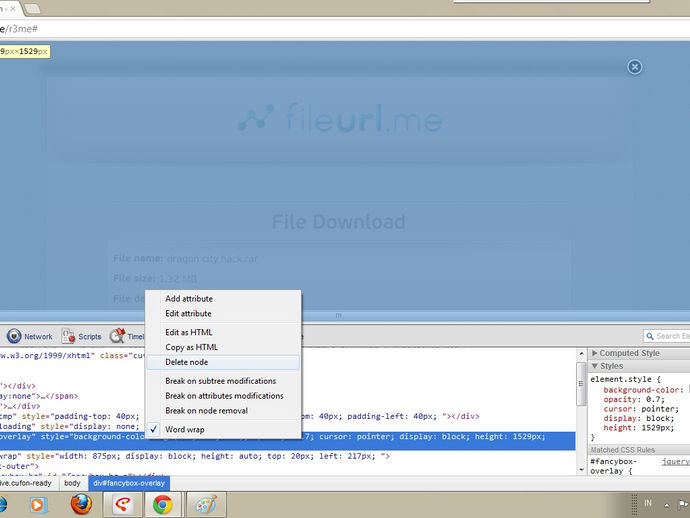The height and width of the screenshot is (518, 690).
Task: Close the fancybox popup with X icon
Action: 634,67
